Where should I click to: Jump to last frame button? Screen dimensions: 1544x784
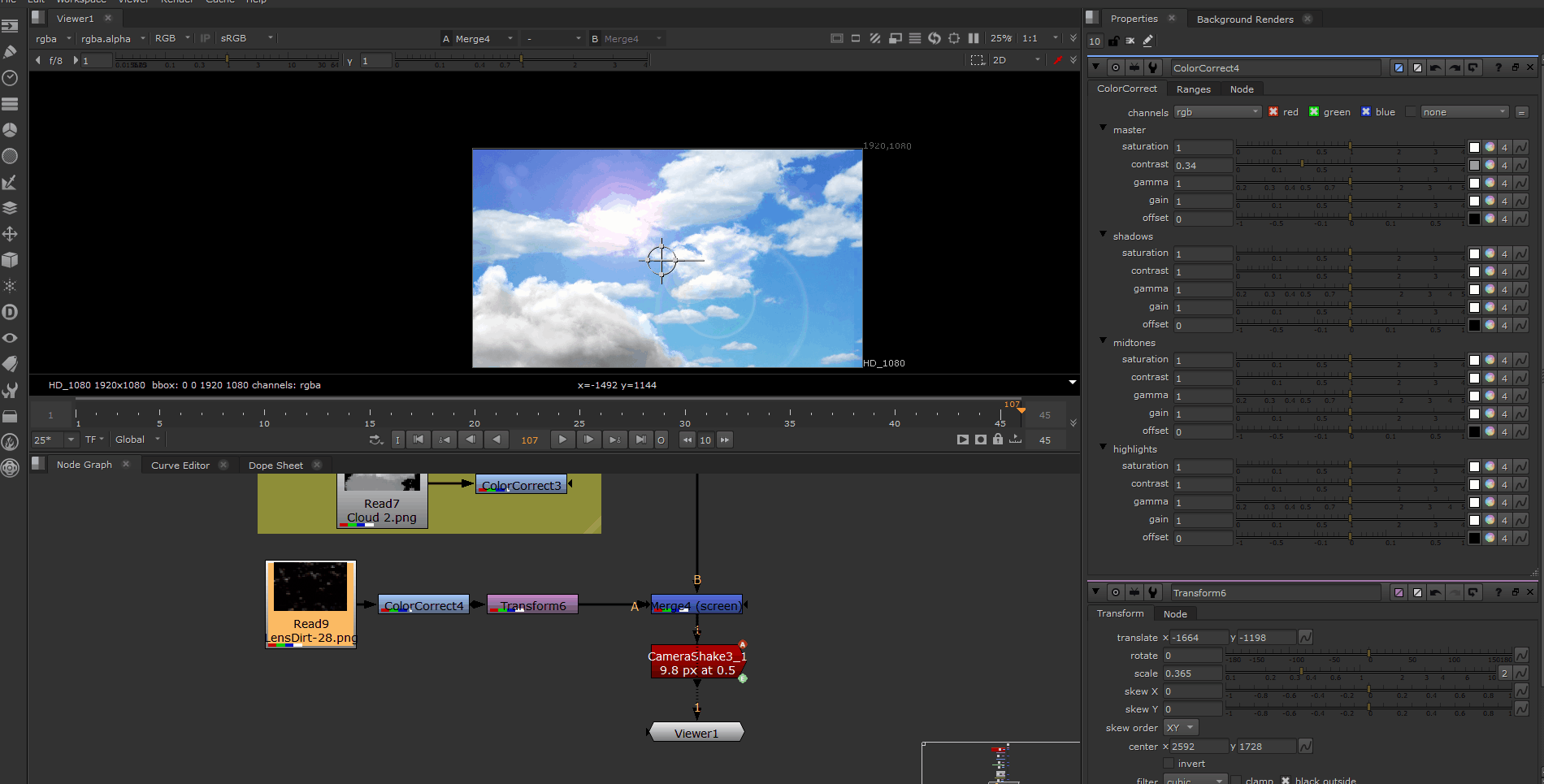point(641,440)
